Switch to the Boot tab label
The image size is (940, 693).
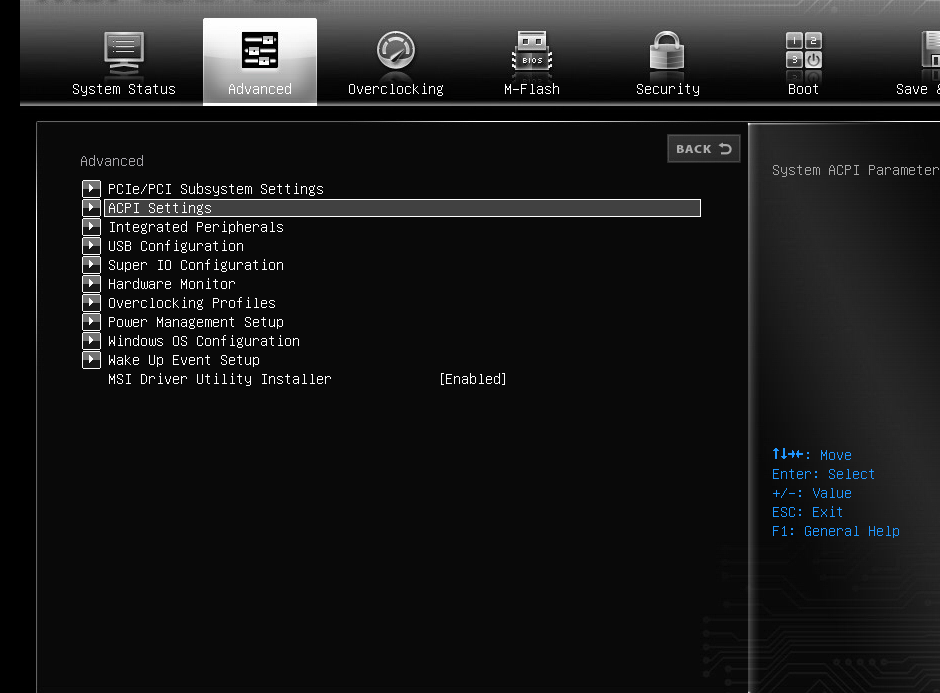(803, 89)
